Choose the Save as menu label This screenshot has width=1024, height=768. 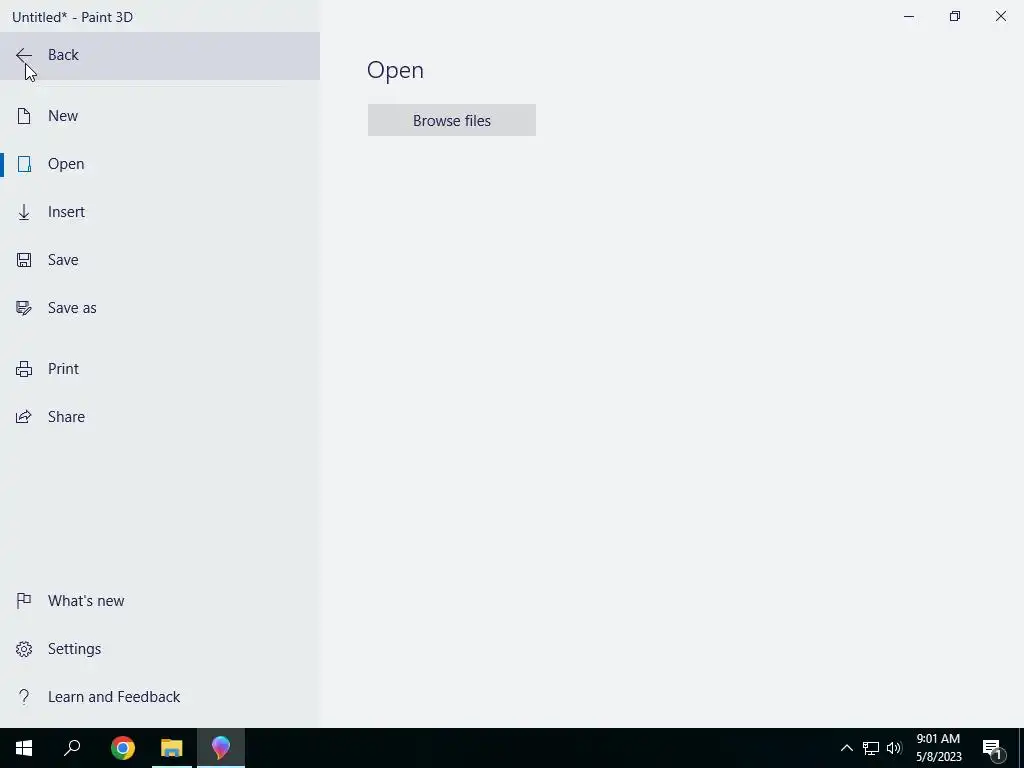pos(72,308)
